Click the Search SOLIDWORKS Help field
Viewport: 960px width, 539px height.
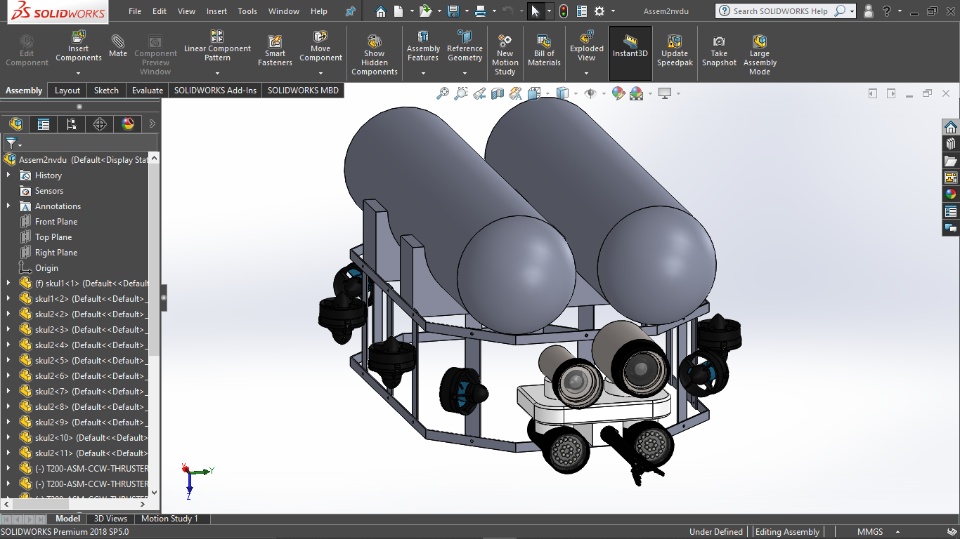(x=780, y=11)
